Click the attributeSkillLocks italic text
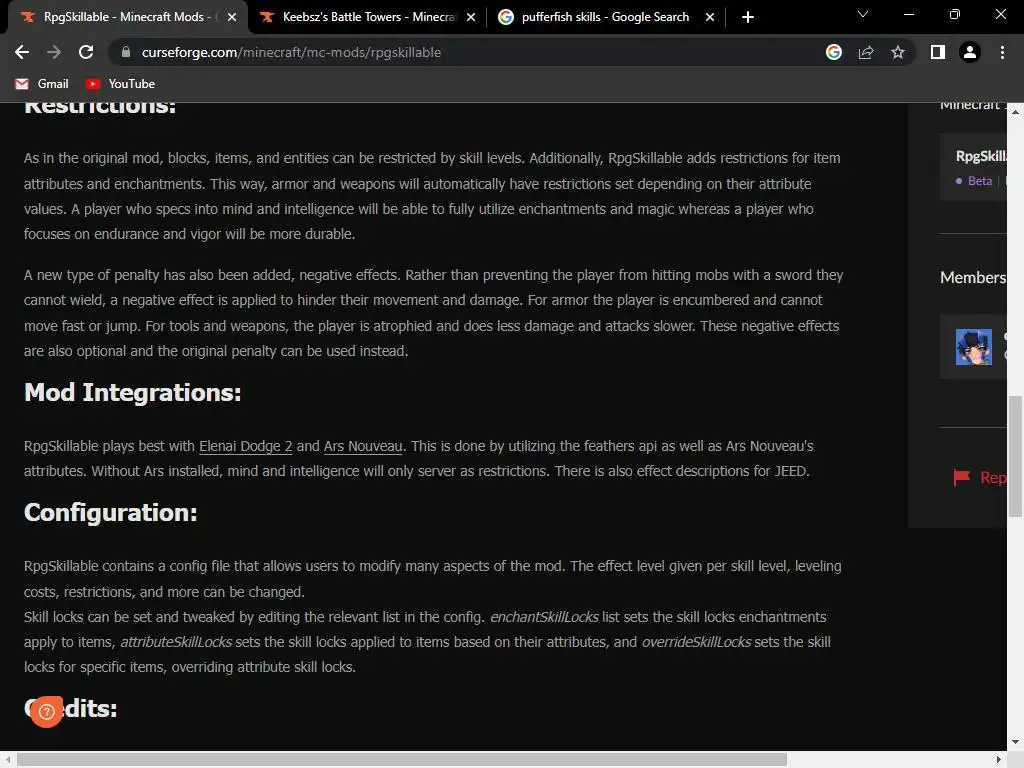This screenshot has height=768, width=1024. [176, 642]
